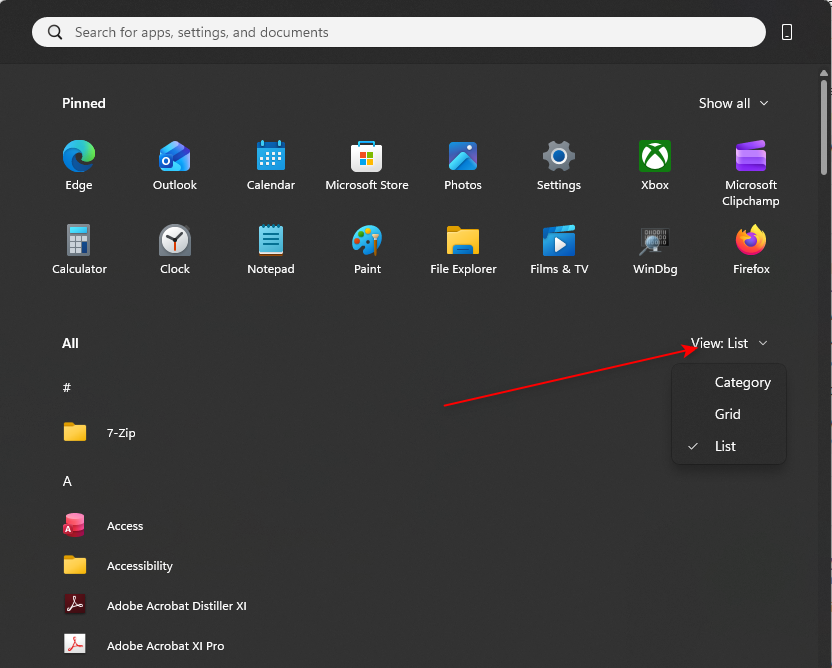832x668 pixels.
Task: Click the "Accessibility" list label
Action: (140, 566)
